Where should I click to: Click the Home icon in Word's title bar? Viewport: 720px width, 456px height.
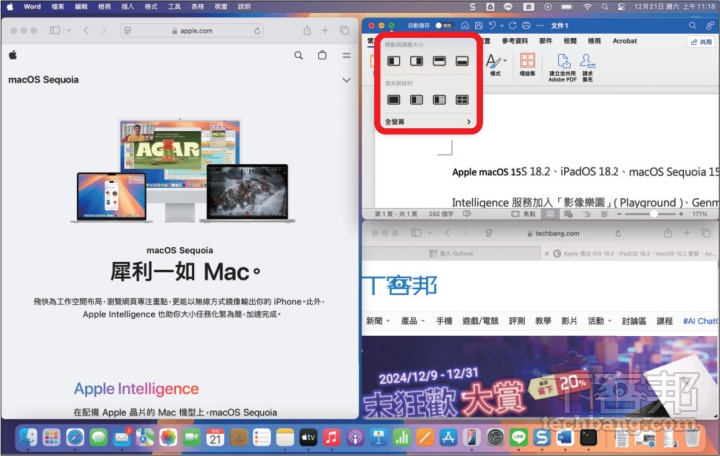[465, 26]
